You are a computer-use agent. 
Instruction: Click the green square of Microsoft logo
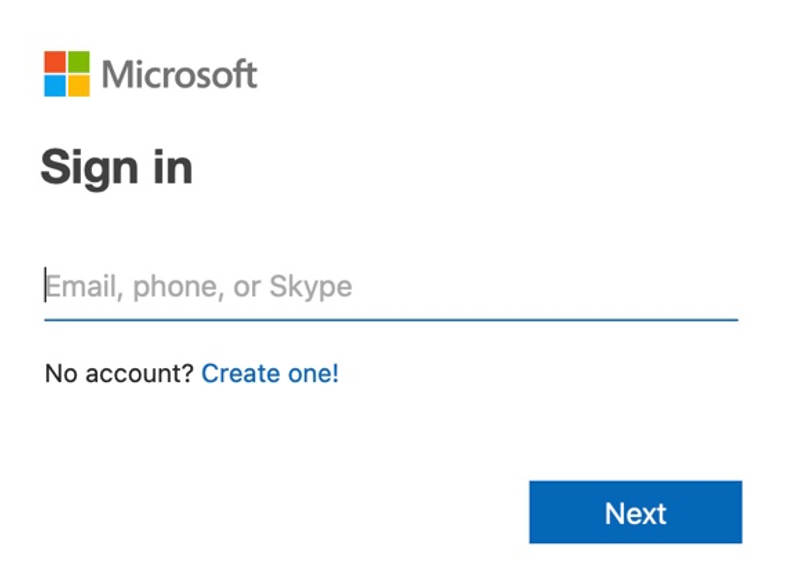[x=79, y=62]
